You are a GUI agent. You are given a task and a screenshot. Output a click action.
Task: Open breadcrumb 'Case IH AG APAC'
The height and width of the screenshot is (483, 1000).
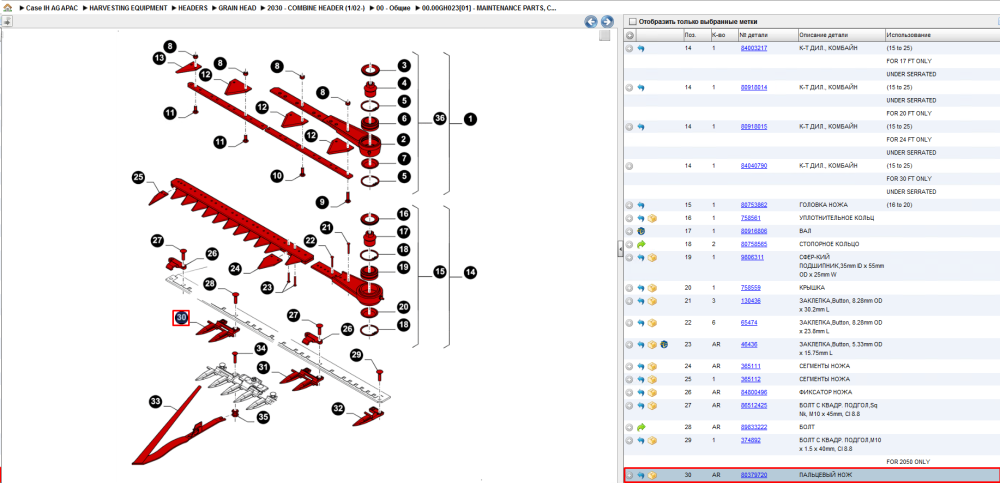(53, 10)
